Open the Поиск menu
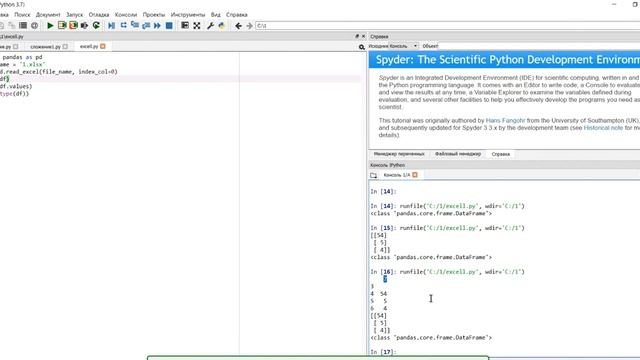The image size is (640, 360). (22, 15)
